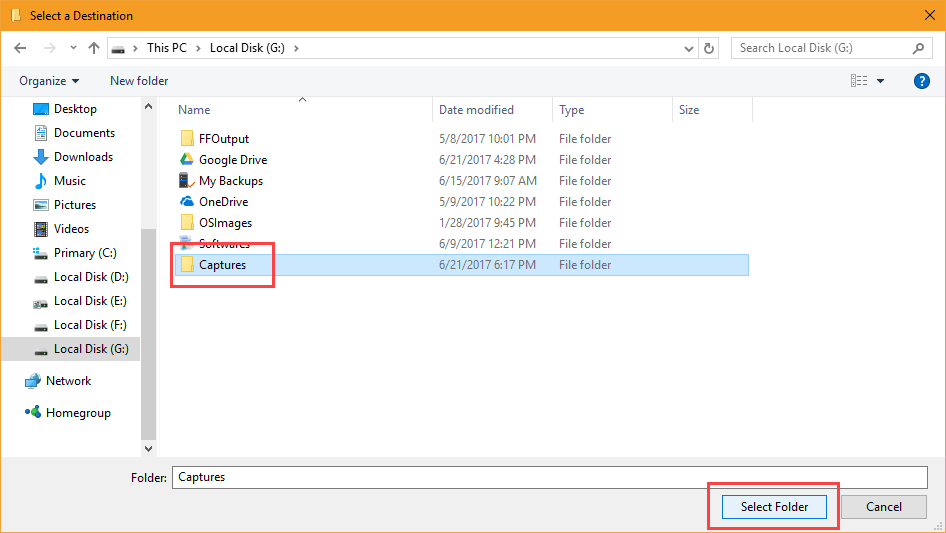Select Local Disk (D:) in sidebar

pos(91,277)
